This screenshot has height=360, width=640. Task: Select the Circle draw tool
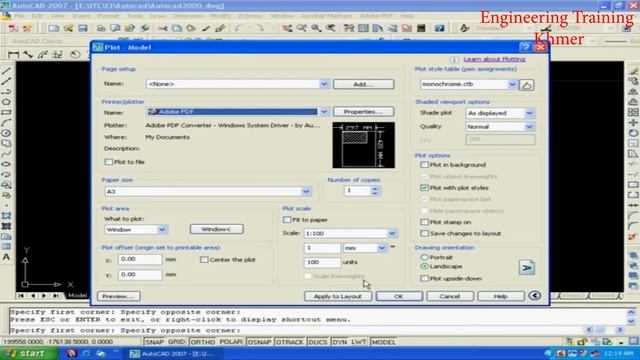[6, 133]
